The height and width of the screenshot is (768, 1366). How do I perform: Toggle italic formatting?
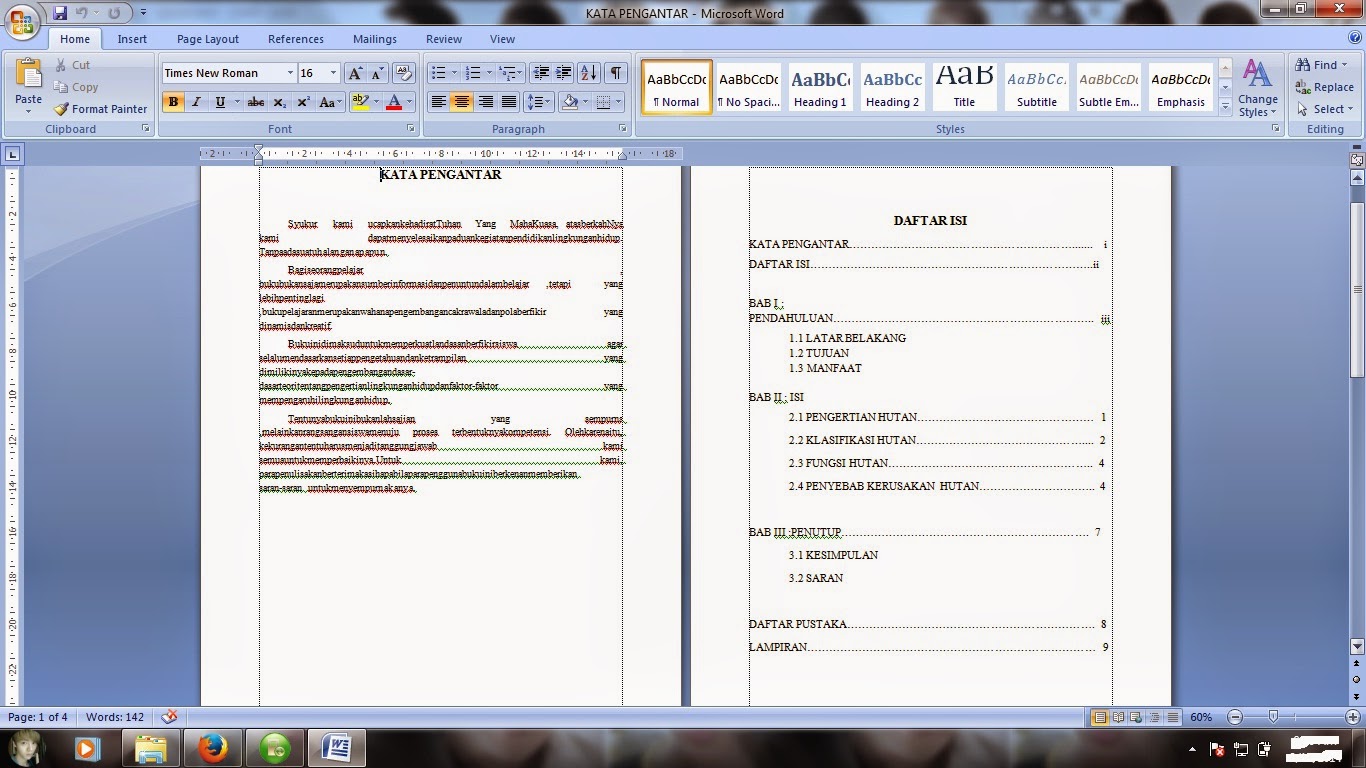tap(196, 102)
